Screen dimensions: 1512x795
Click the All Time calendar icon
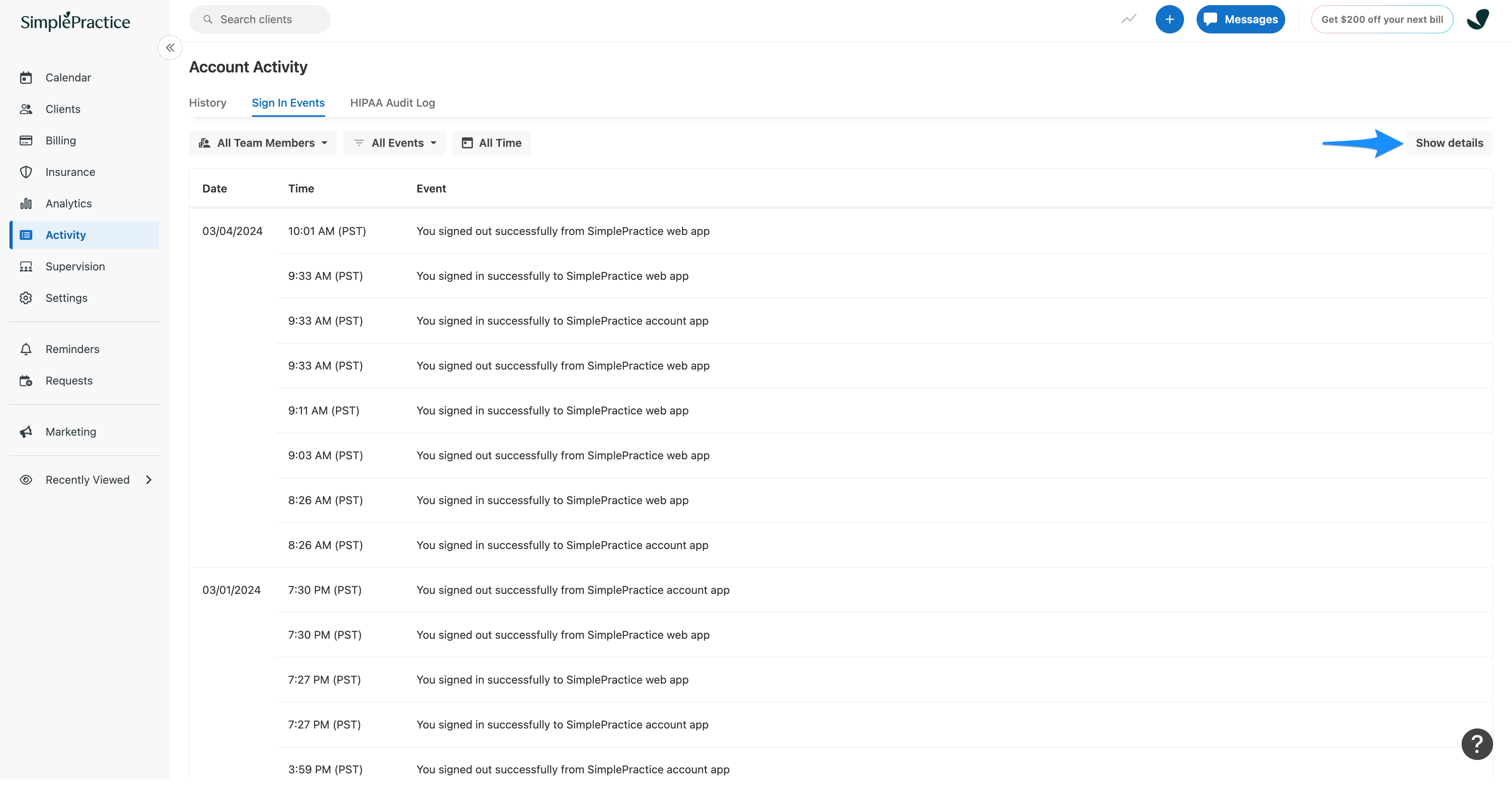coord(467,143)
